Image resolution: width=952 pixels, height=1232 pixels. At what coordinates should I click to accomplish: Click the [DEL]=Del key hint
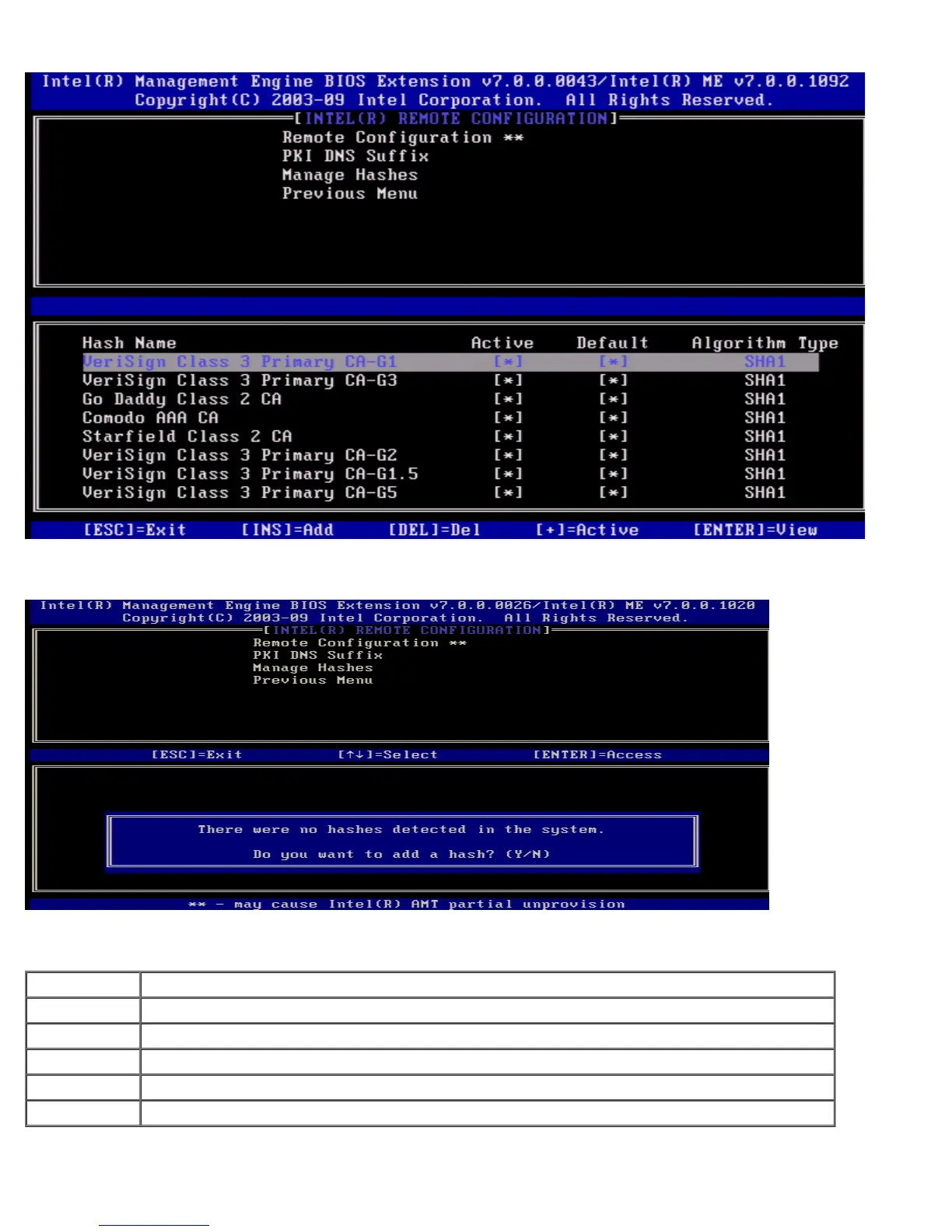pyautogui.click(x=434, y=530)
